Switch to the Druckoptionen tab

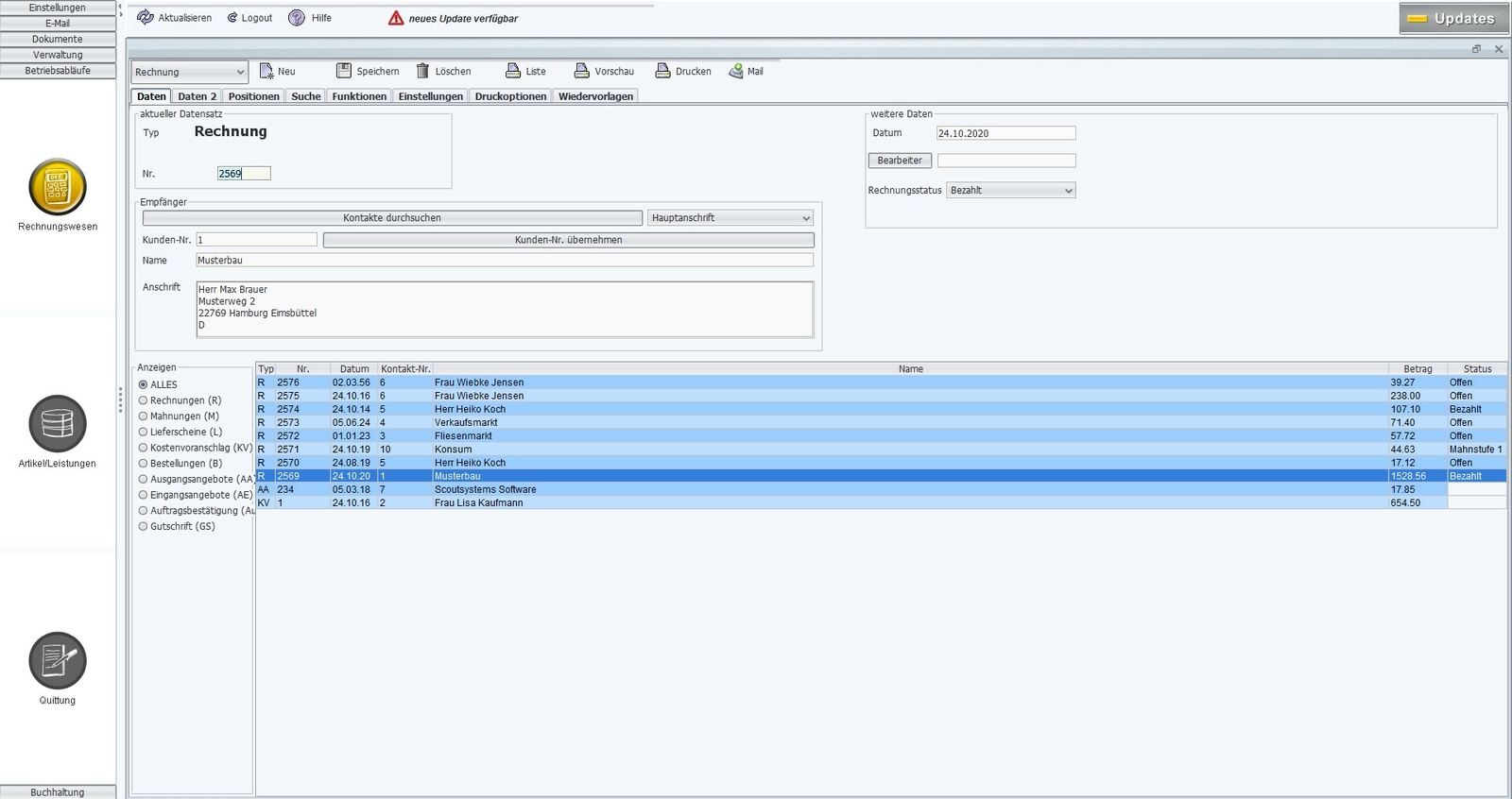tap(510, 96)
